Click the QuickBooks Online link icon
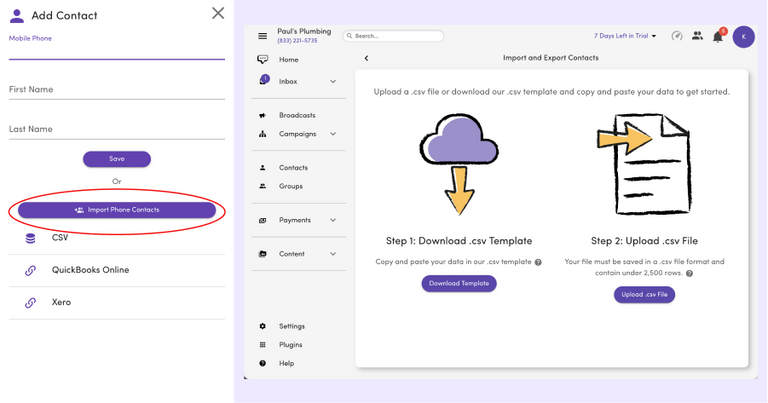 tap(30, 270)
